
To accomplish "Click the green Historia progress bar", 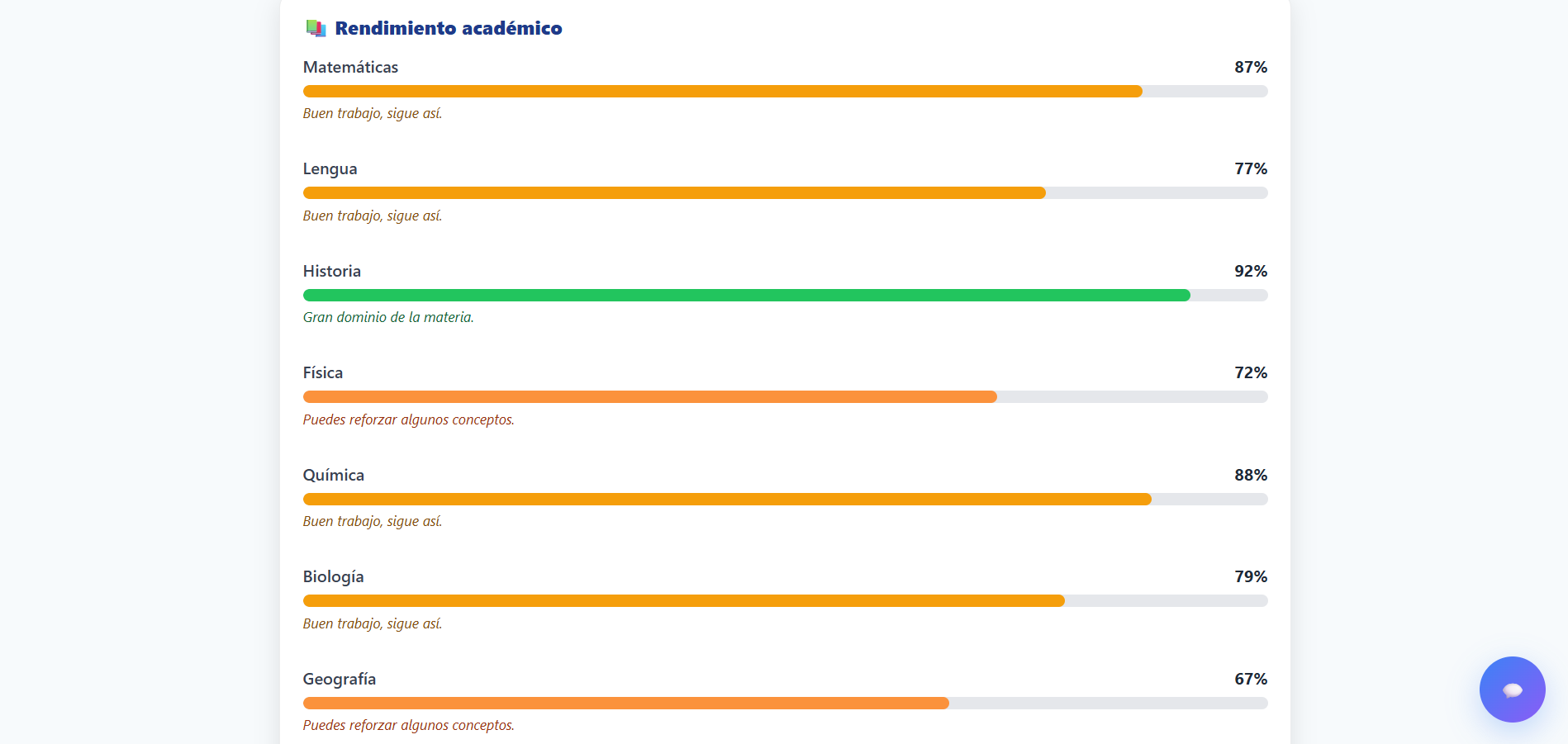I will (x=785, y=296).
